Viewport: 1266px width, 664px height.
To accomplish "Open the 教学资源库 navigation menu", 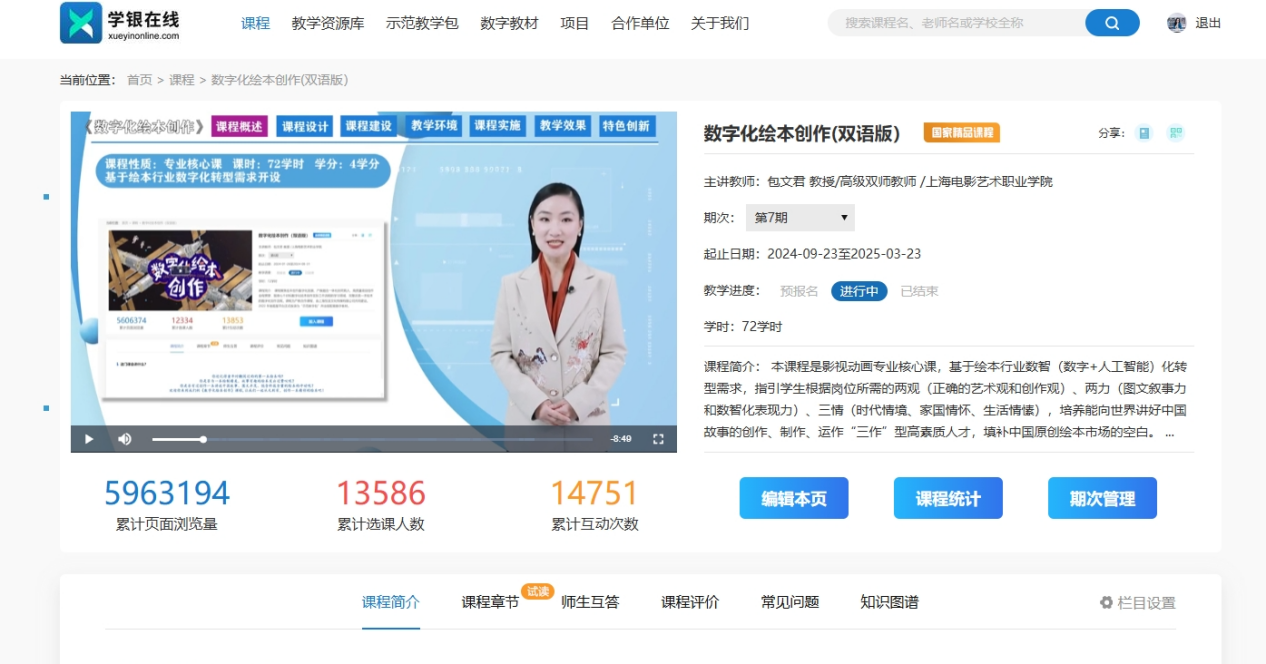I will (x=328, y=23).
